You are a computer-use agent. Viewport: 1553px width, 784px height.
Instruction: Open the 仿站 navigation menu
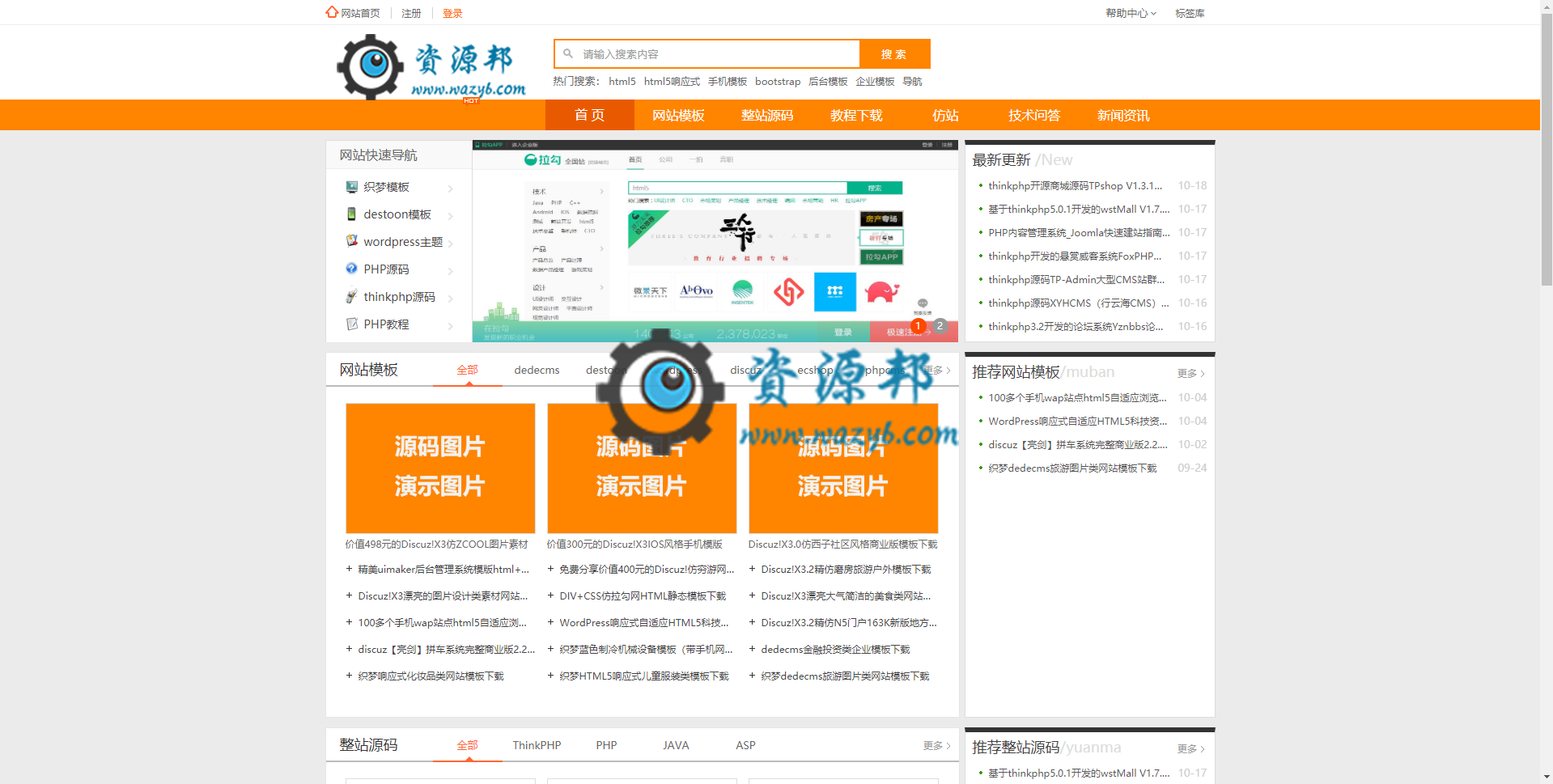945,115
